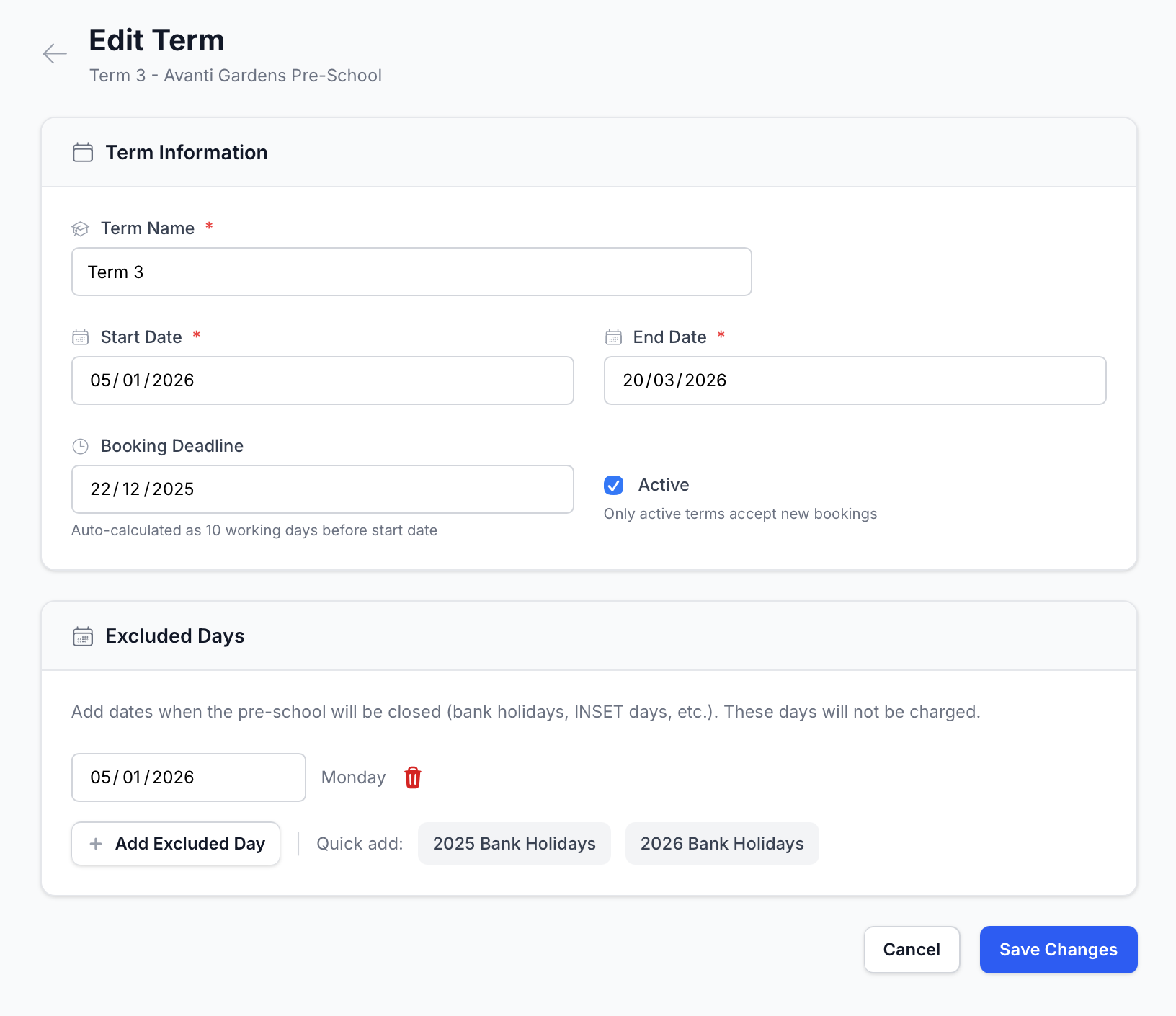Save changes to Term 3
This screenshot has height=1016, width=1176.
click(1058, 950)
